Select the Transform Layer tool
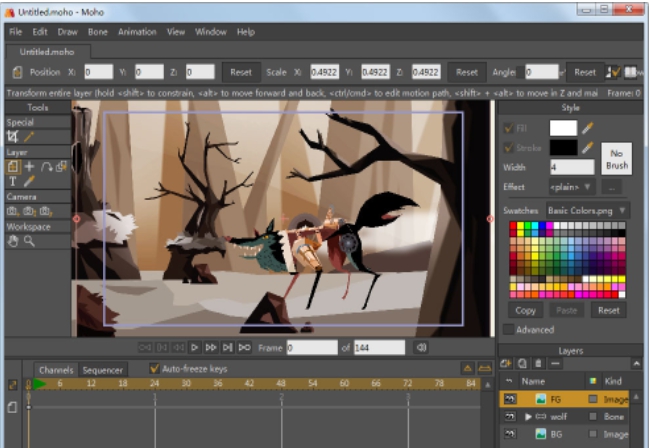Screen dimensions: 651x448 point(13,166)
